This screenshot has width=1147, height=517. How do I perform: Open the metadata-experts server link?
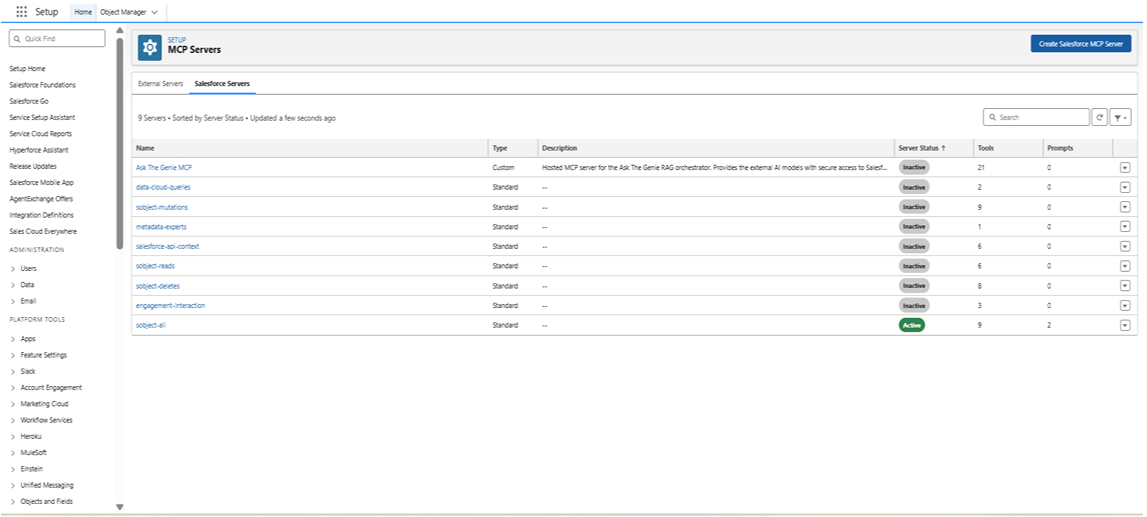pyautogui.click(x=161, y=227)
